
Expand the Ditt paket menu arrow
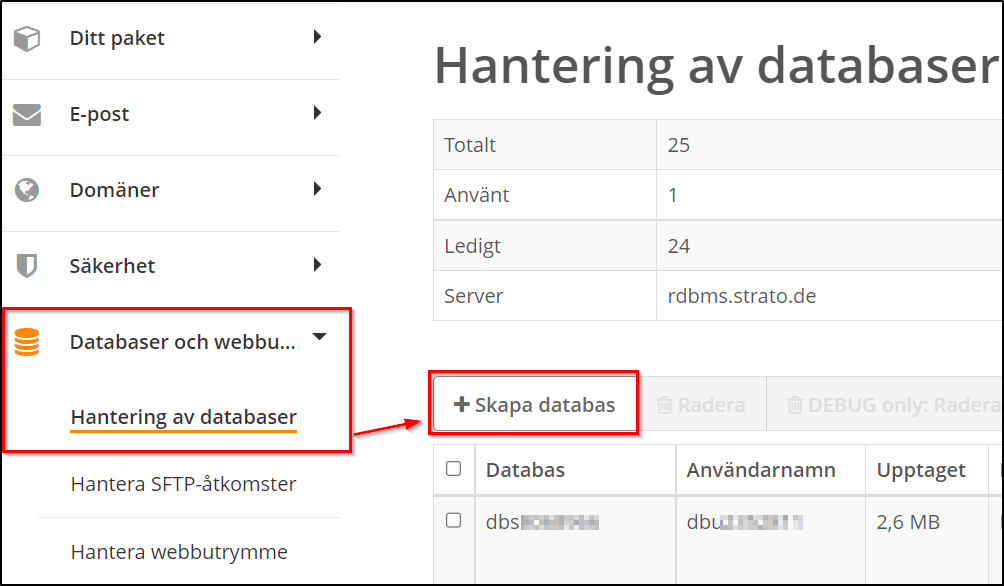[x=317, y=37]
